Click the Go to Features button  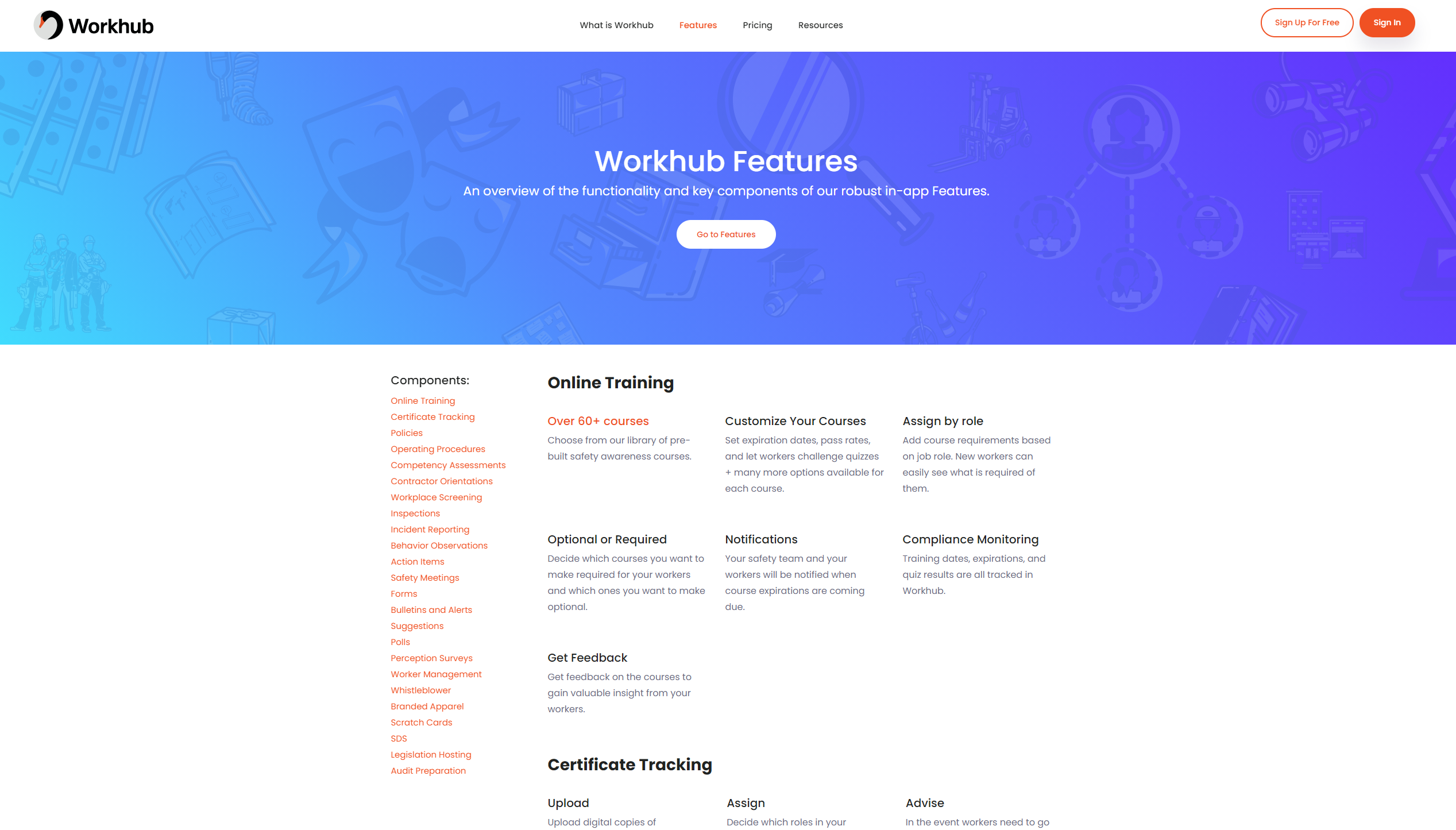click(726, 234)
